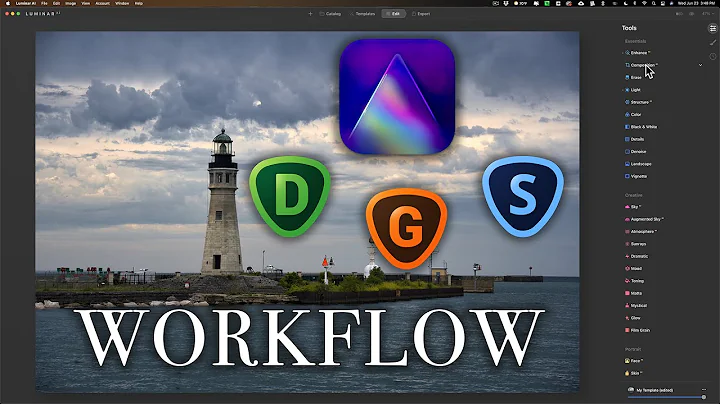Viewport: 720px width, 404px height.
Task: Select the Edit tab in toolbar
Action: [393, 14]
